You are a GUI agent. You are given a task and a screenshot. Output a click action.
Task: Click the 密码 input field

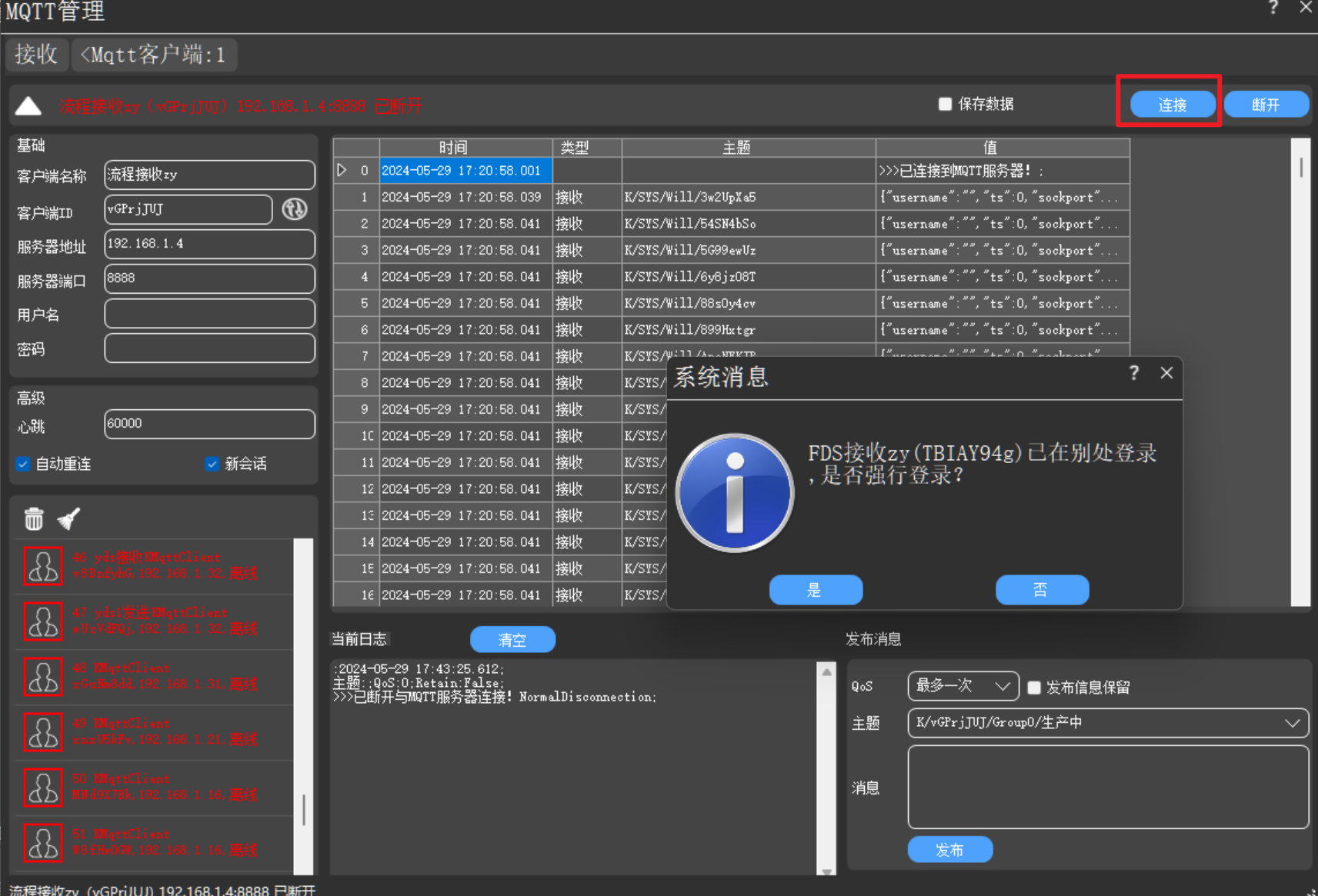209,348
